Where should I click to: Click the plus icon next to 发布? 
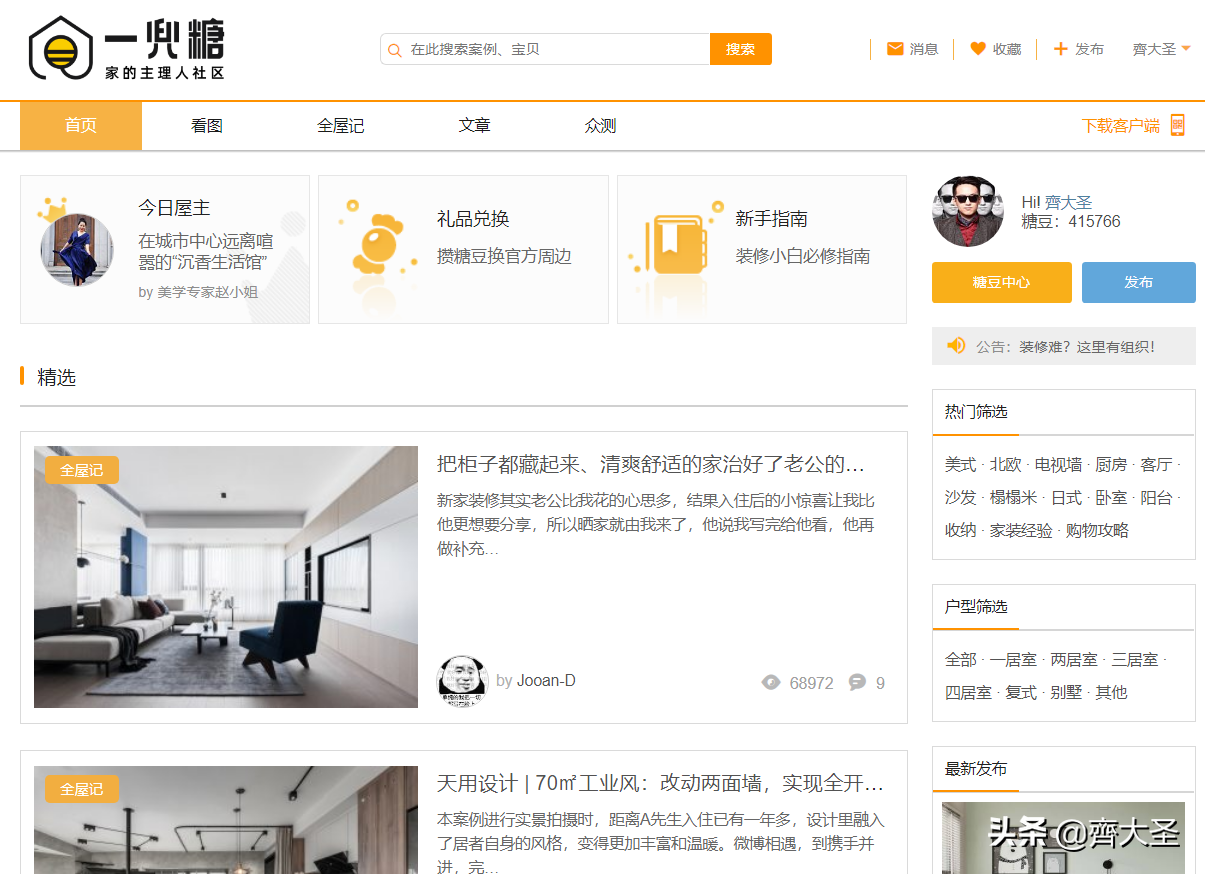pyautogui.click(x=1061, y=49)
